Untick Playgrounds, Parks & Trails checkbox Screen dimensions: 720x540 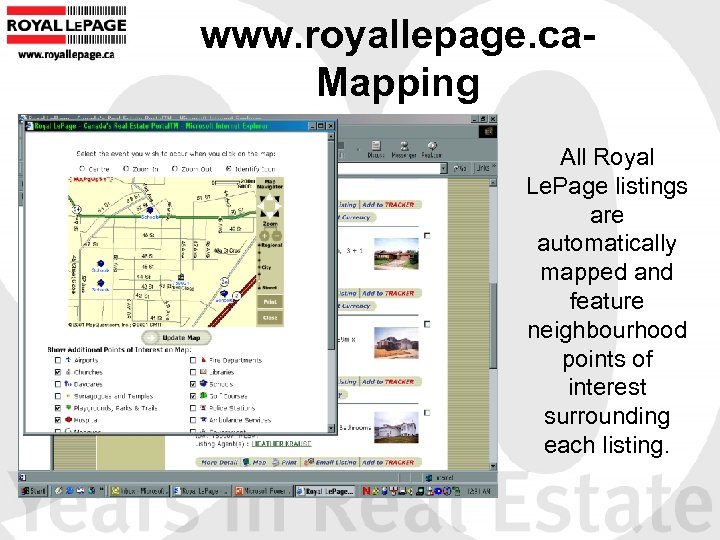coord(58,408)
